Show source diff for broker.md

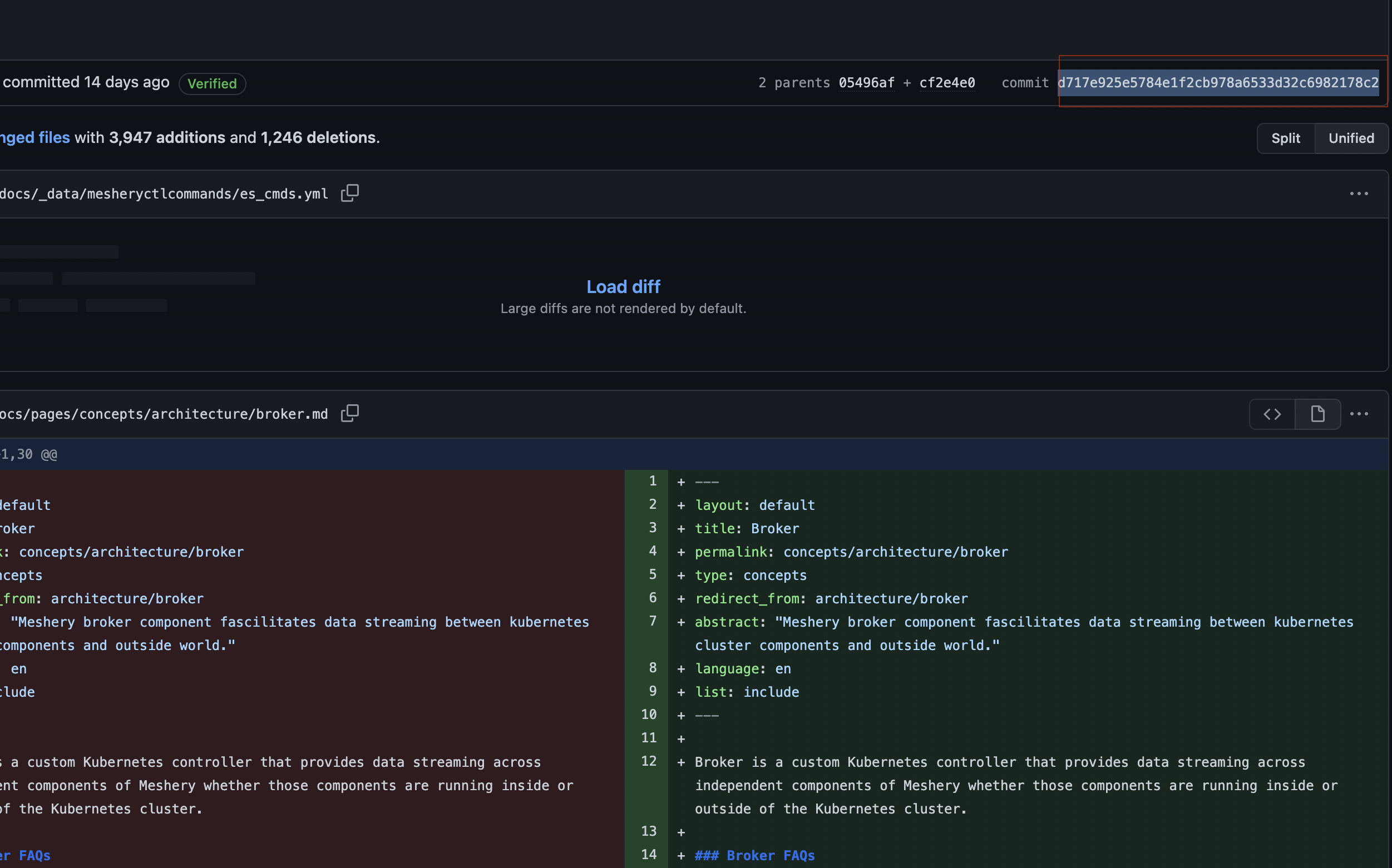[1272, 414]
